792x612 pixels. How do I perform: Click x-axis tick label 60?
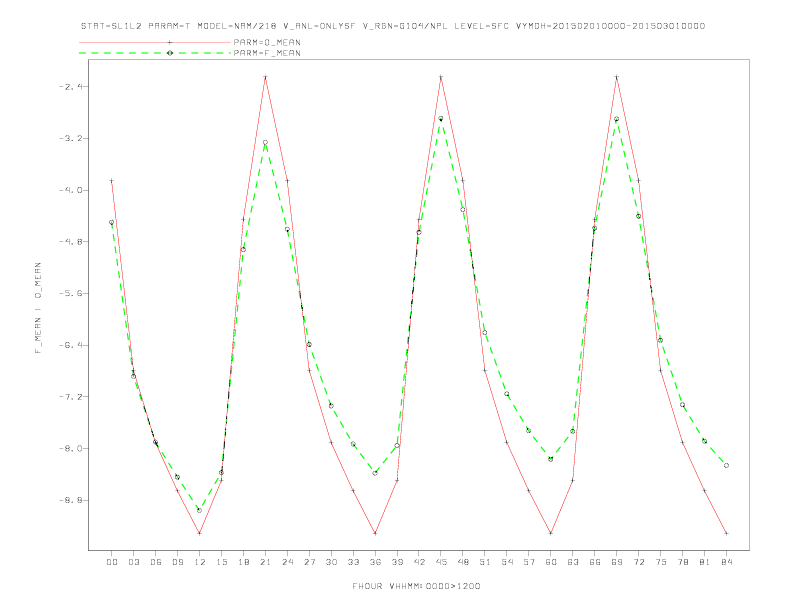(551, 562)
